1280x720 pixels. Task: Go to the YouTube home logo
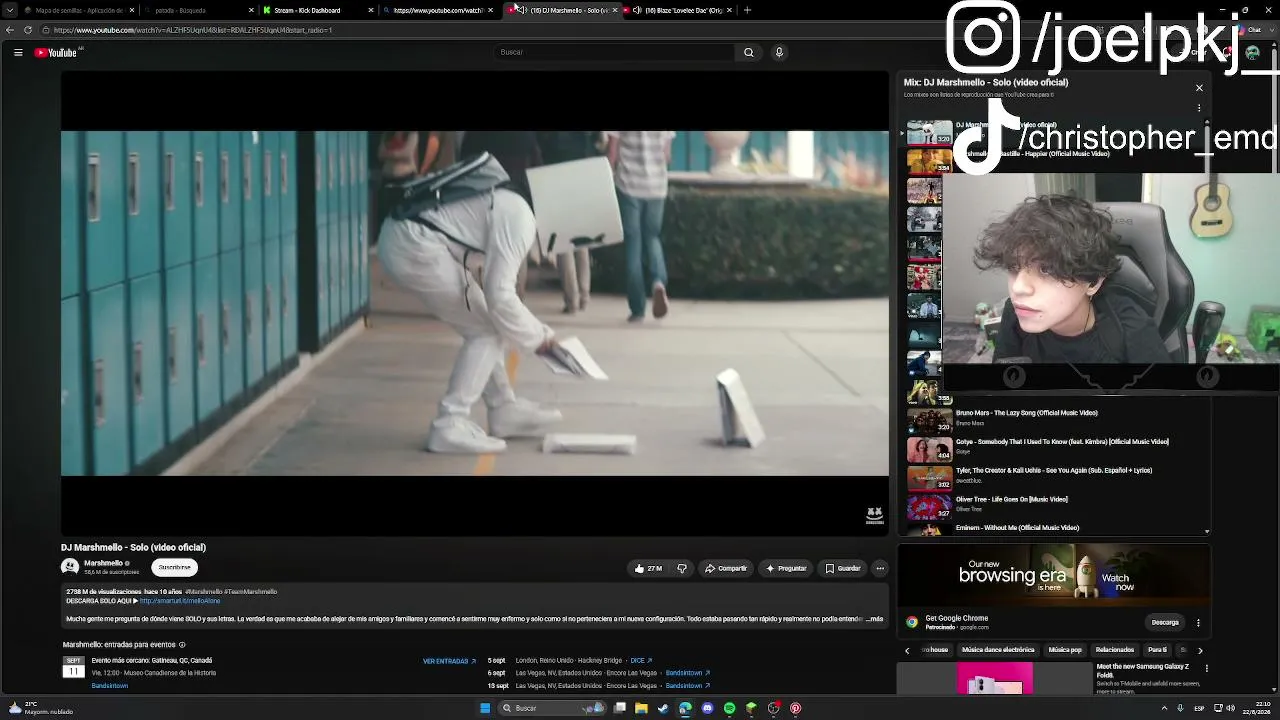tap(56, 52)
